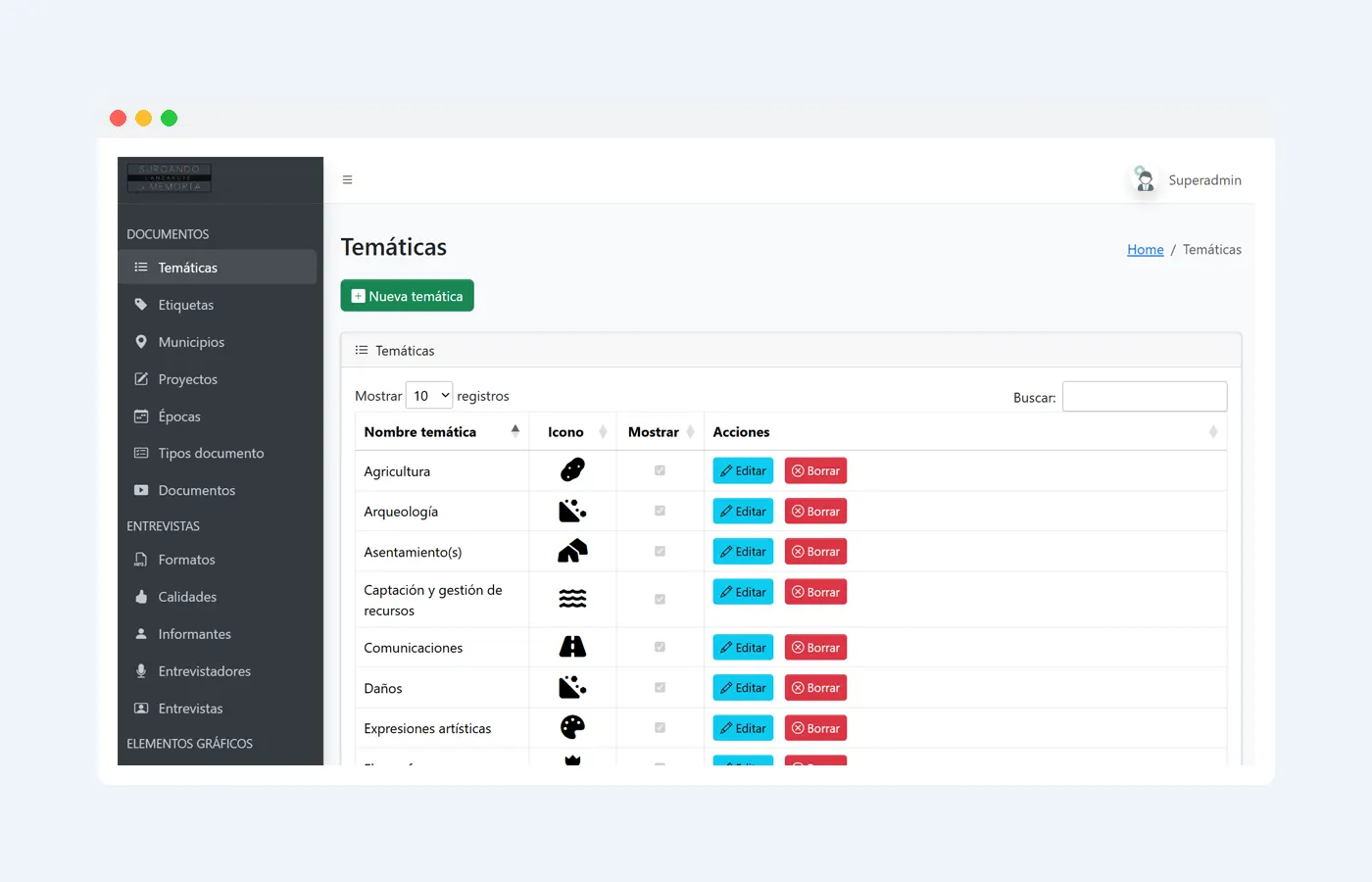Follow the Home breadcrumb link
Viewport: 1372px width, 882px height.
(x=1145, y=250)
